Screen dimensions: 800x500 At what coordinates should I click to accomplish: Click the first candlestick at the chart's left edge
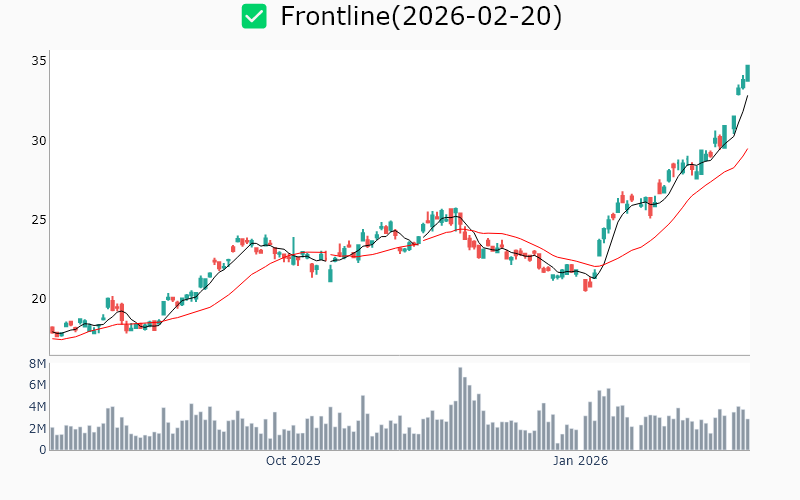tap(52, 329)
